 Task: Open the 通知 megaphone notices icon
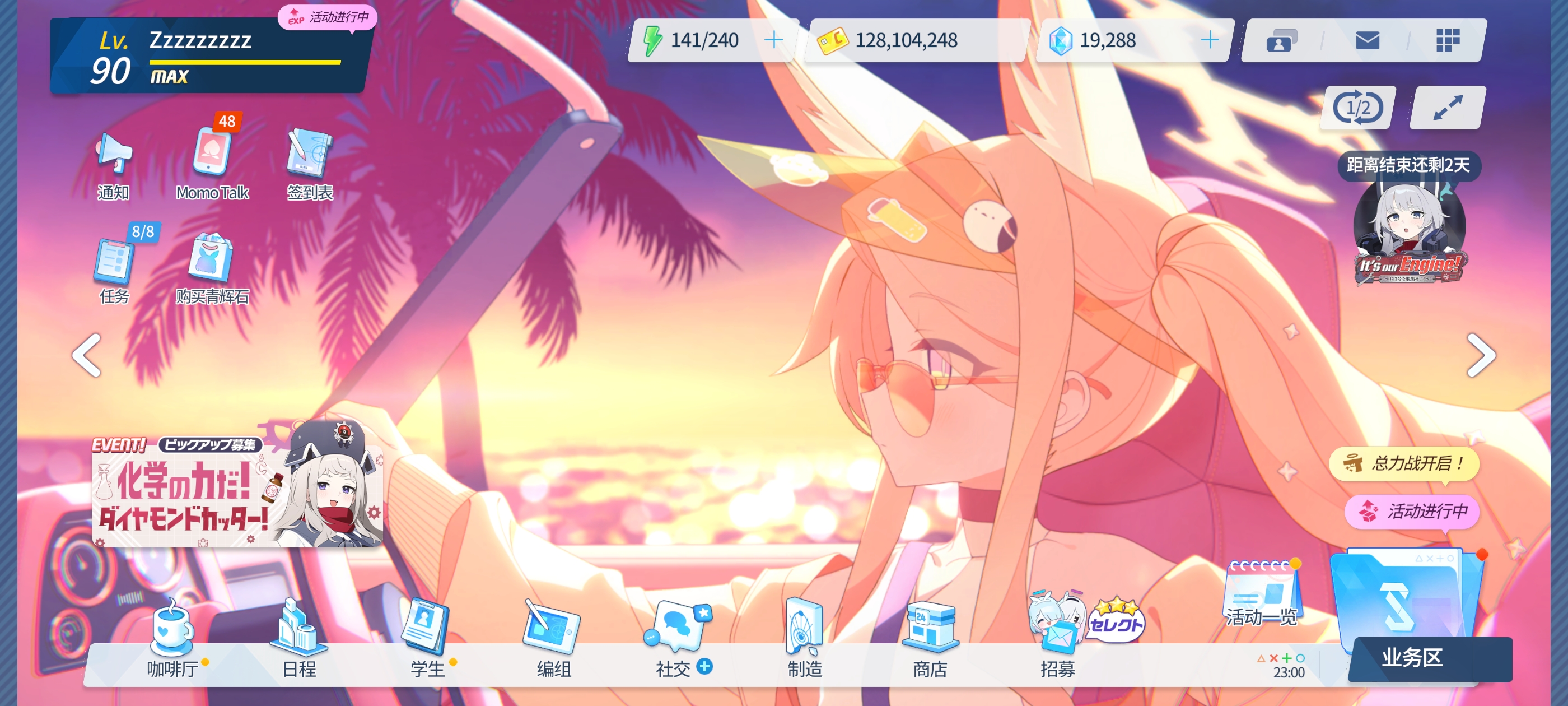click(114, 165)
